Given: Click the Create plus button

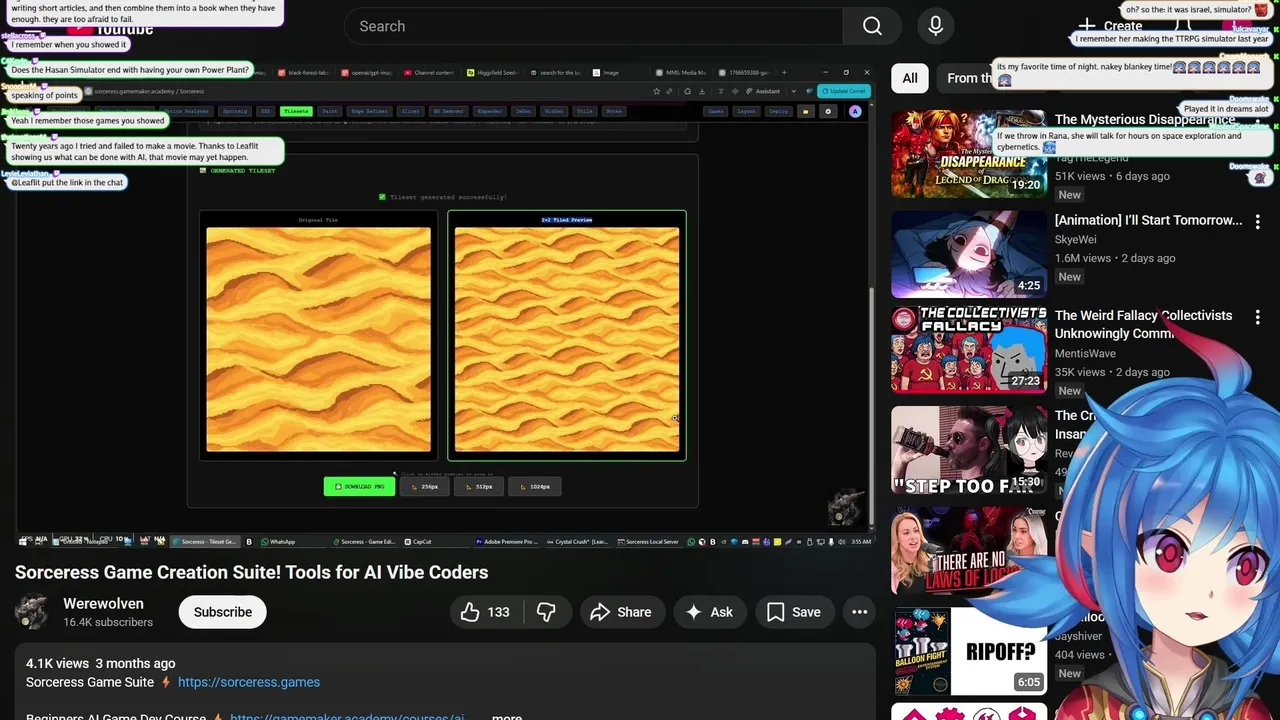Looking at the screenshot, I should (x=1111, y=26).
